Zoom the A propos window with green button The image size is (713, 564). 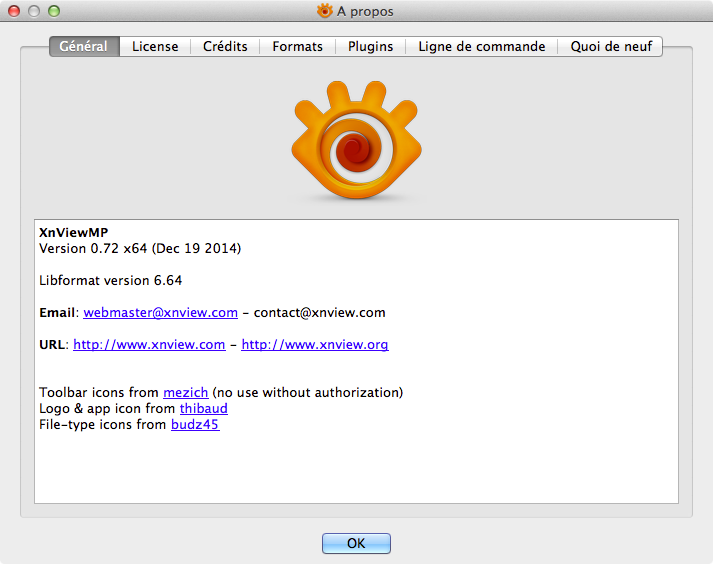click(54, 11)
